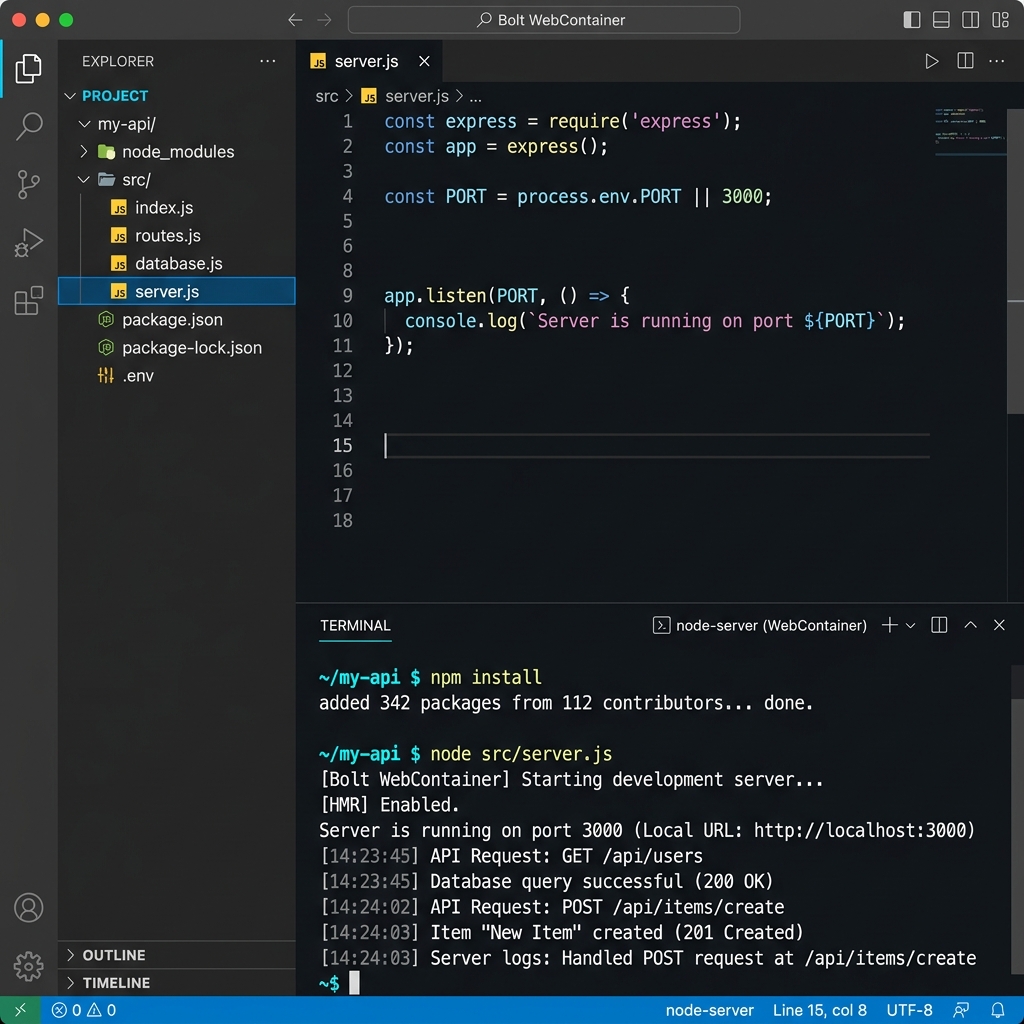Open notifications bell icon
The image size is (1024, 1024).
tap(997, 1010)
